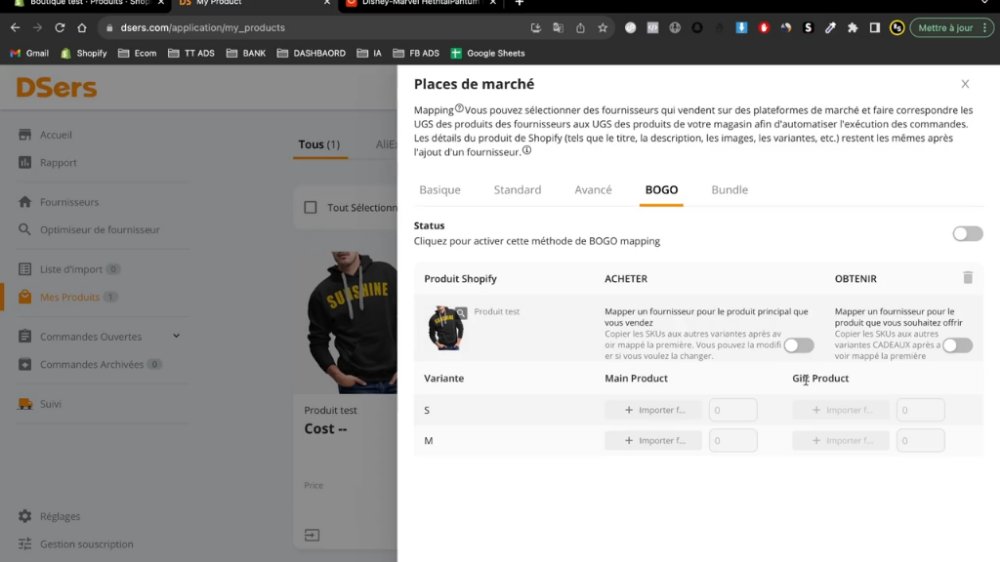Open the Fournisseurs home icon in sidebar
The width and height of the screenshot is (1000, 562).
(x=25, y=202)
